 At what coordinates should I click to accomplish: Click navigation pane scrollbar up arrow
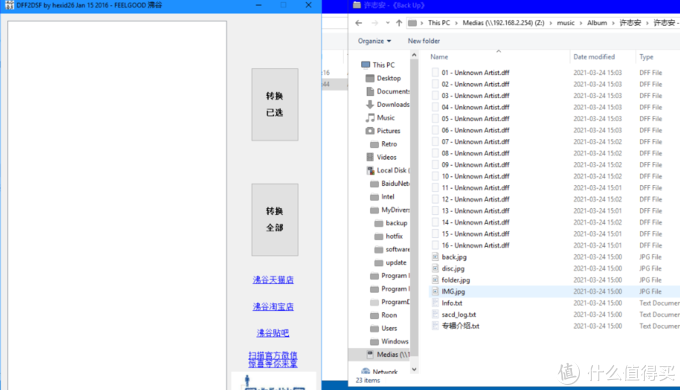414,55
